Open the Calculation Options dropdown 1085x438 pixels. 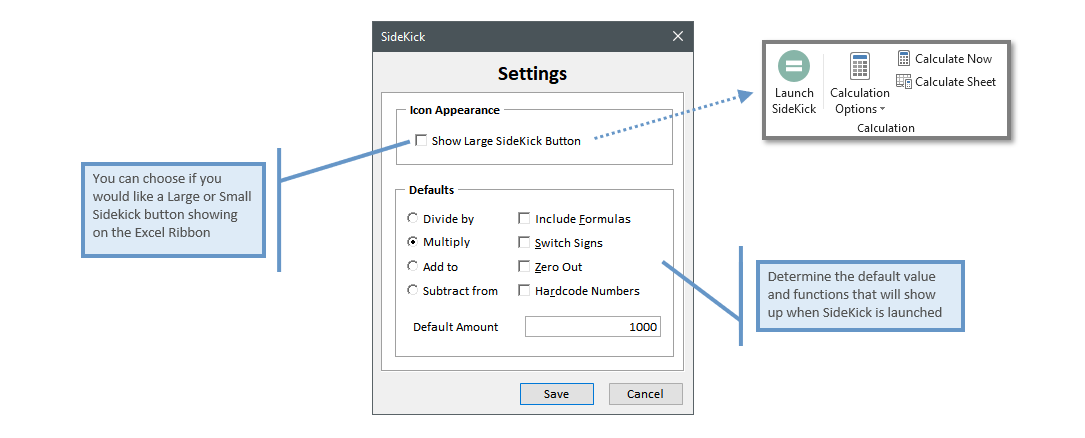click(x=859, y=84)
